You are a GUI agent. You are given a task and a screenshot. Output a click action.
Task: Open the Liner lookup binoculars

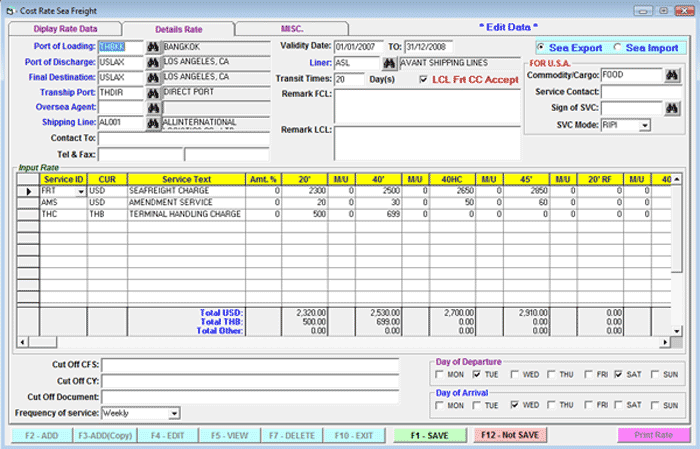click(389, 64)
